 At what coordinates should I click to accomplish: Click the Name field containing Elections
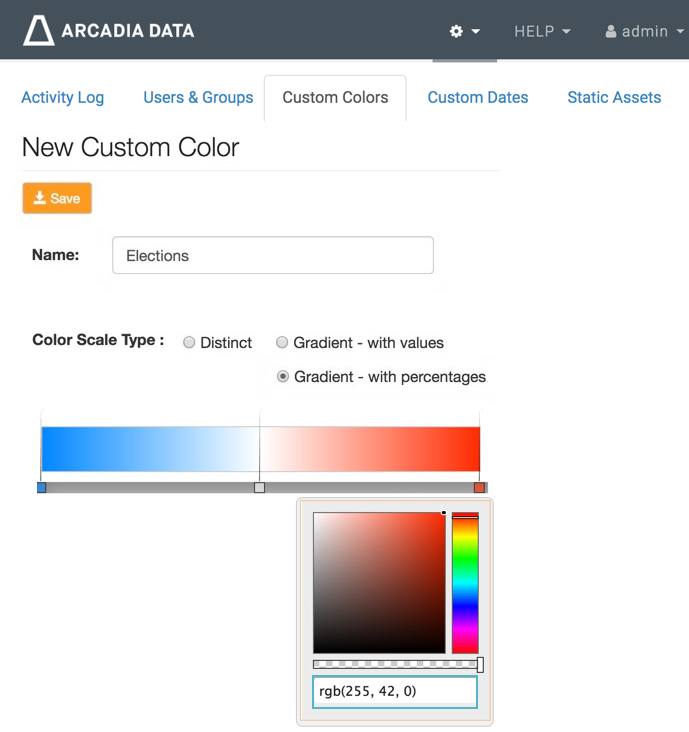(x=272, y=255)
